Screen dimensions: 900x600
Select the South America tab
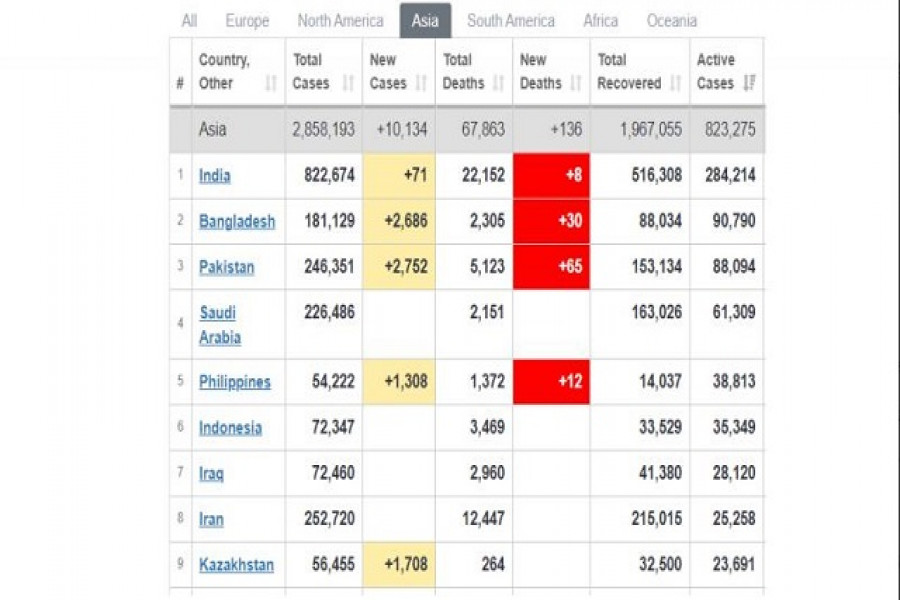511,21
